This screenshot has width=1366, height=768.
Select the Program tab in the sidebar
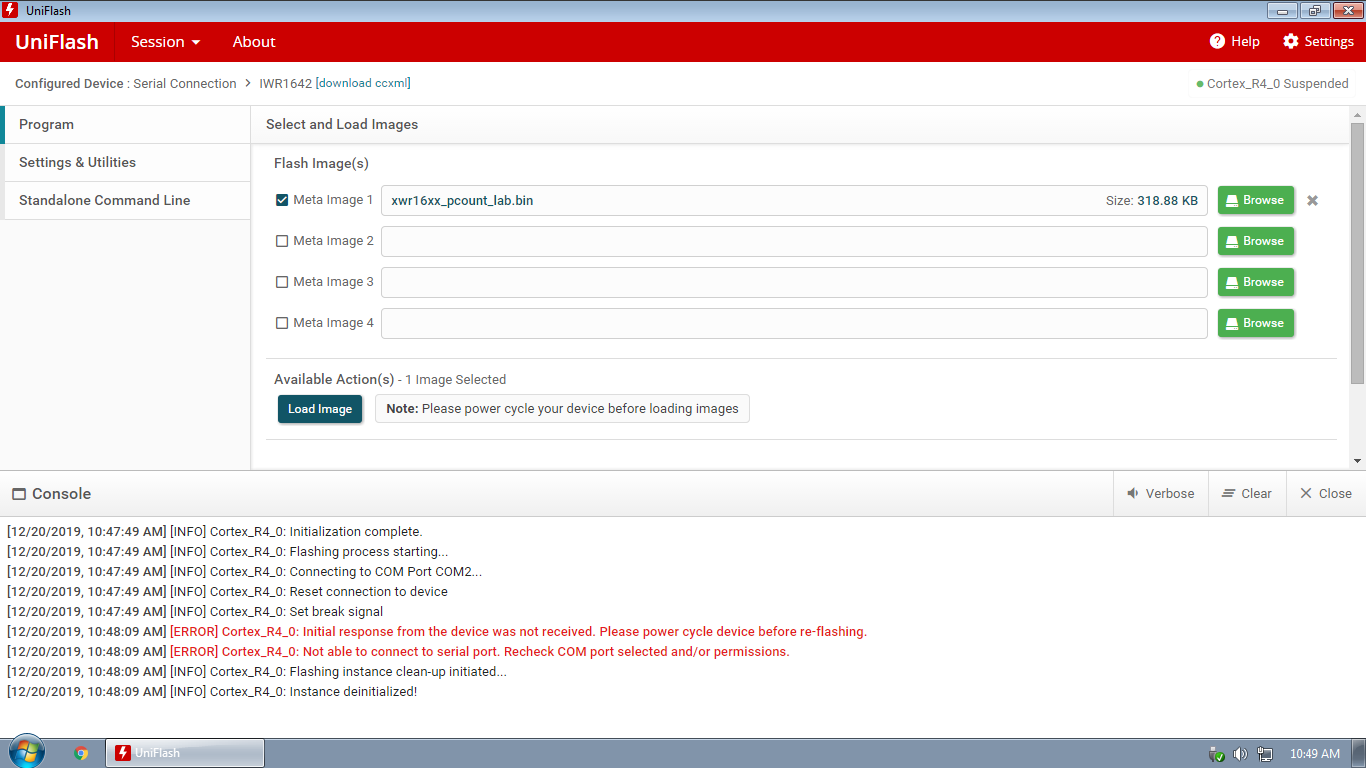click(x=125, y=125)
